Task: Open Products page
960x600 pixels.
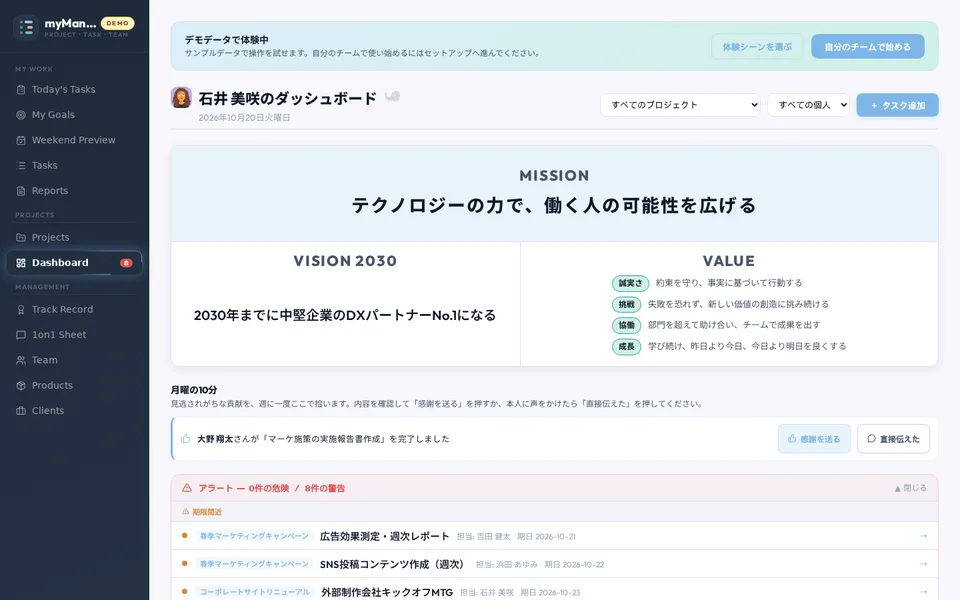Action: coord(74,386)
